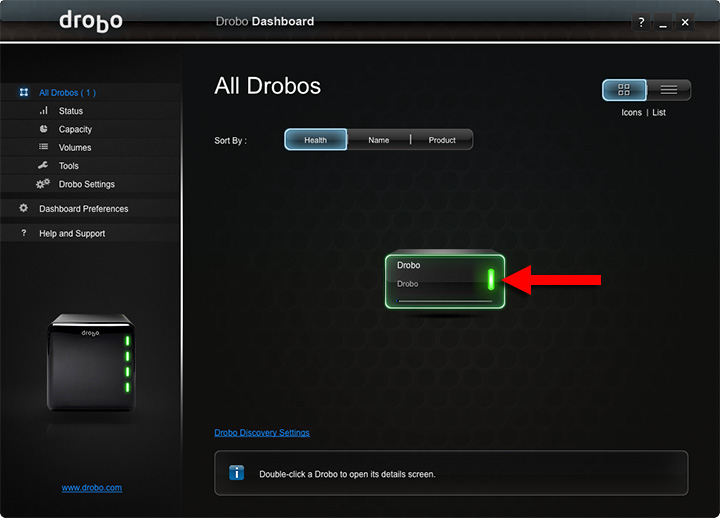The image size is (720, 518).
Task: Click the blue info icon in the message bar
Action: 236,473
